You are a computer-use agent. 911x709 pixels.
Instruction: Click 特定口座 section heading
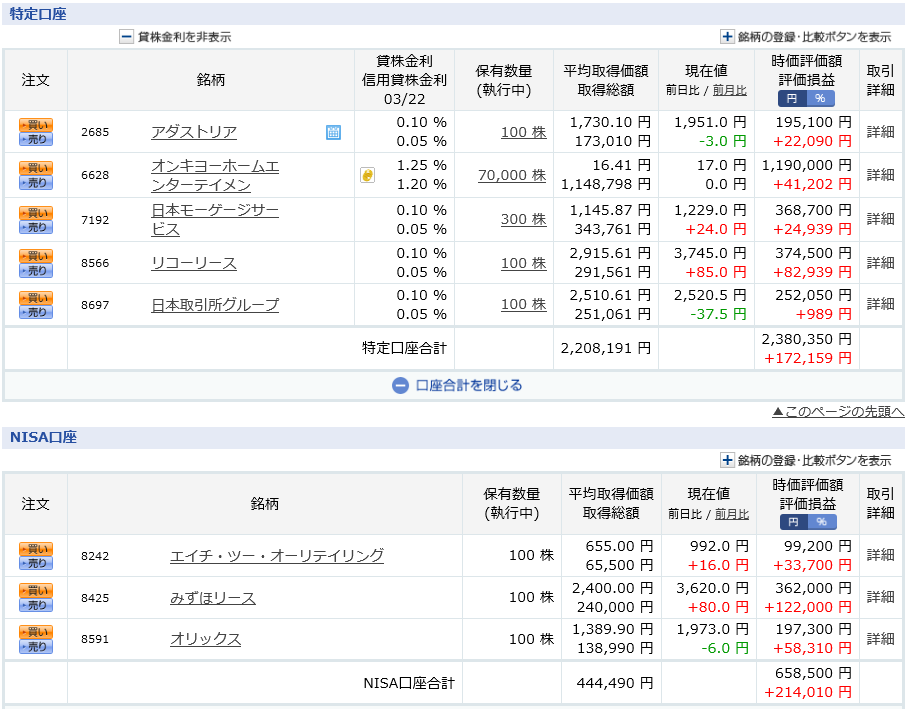pos(38,14)
